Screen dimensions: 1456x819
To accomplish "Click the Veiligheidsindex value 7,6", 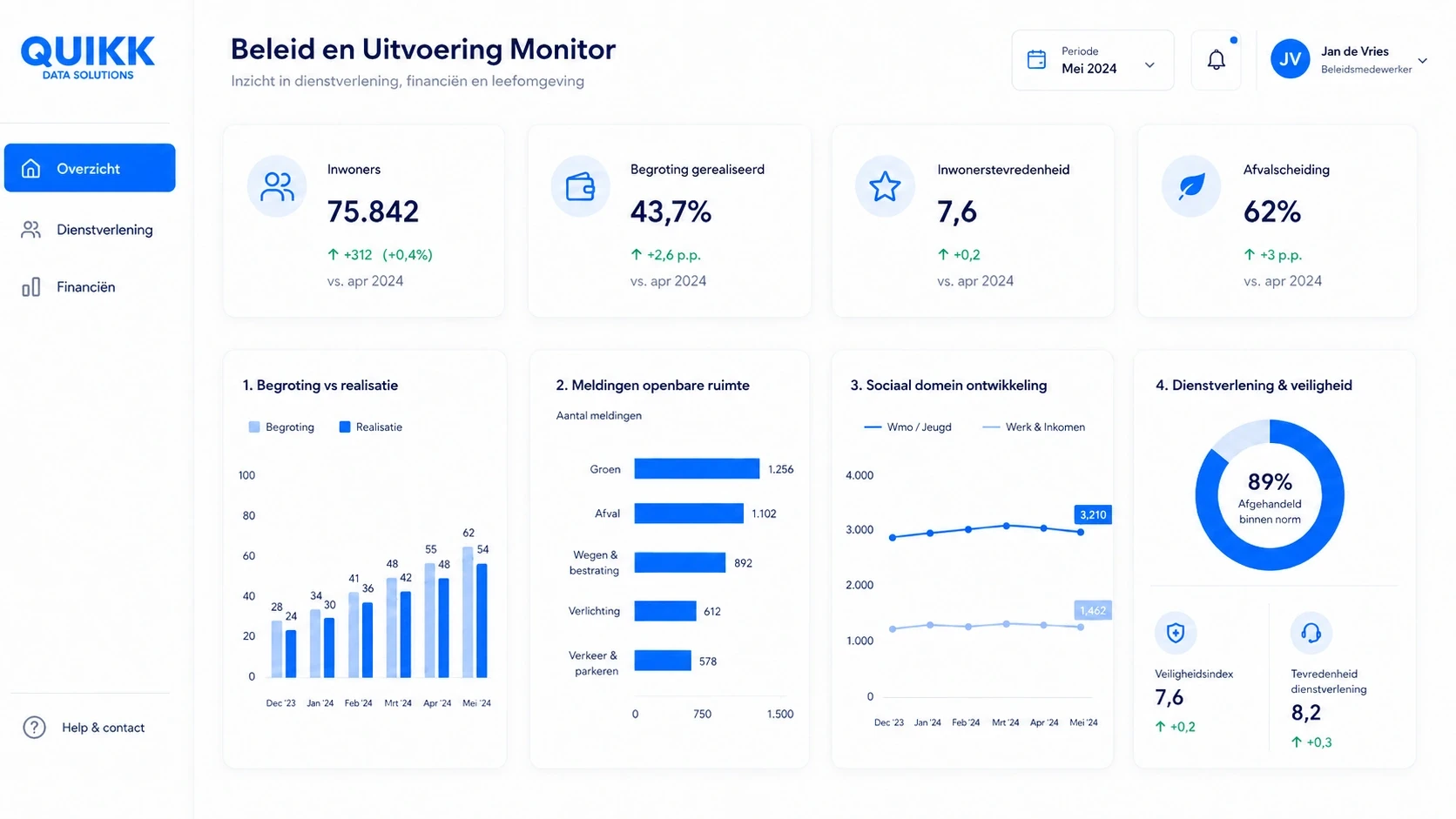I will tap(1170, 698).
